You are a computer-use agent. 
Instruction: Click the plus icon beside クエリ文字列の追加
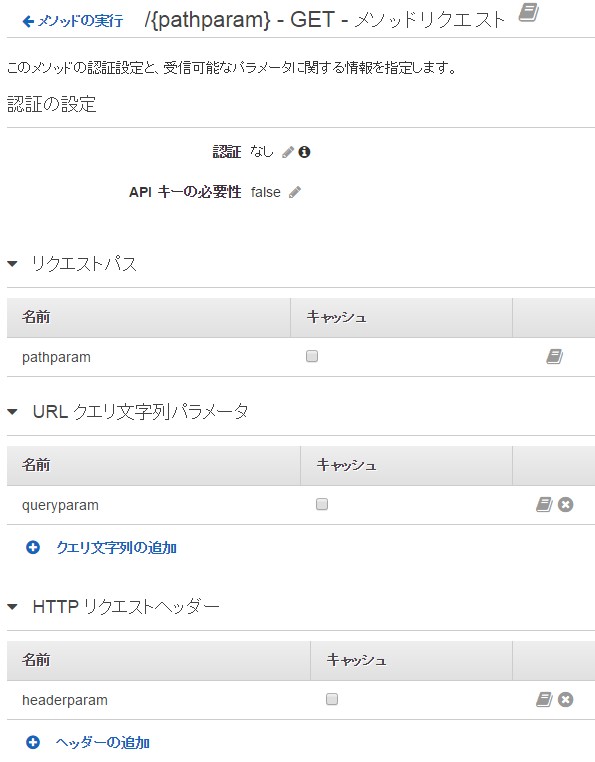33,548
